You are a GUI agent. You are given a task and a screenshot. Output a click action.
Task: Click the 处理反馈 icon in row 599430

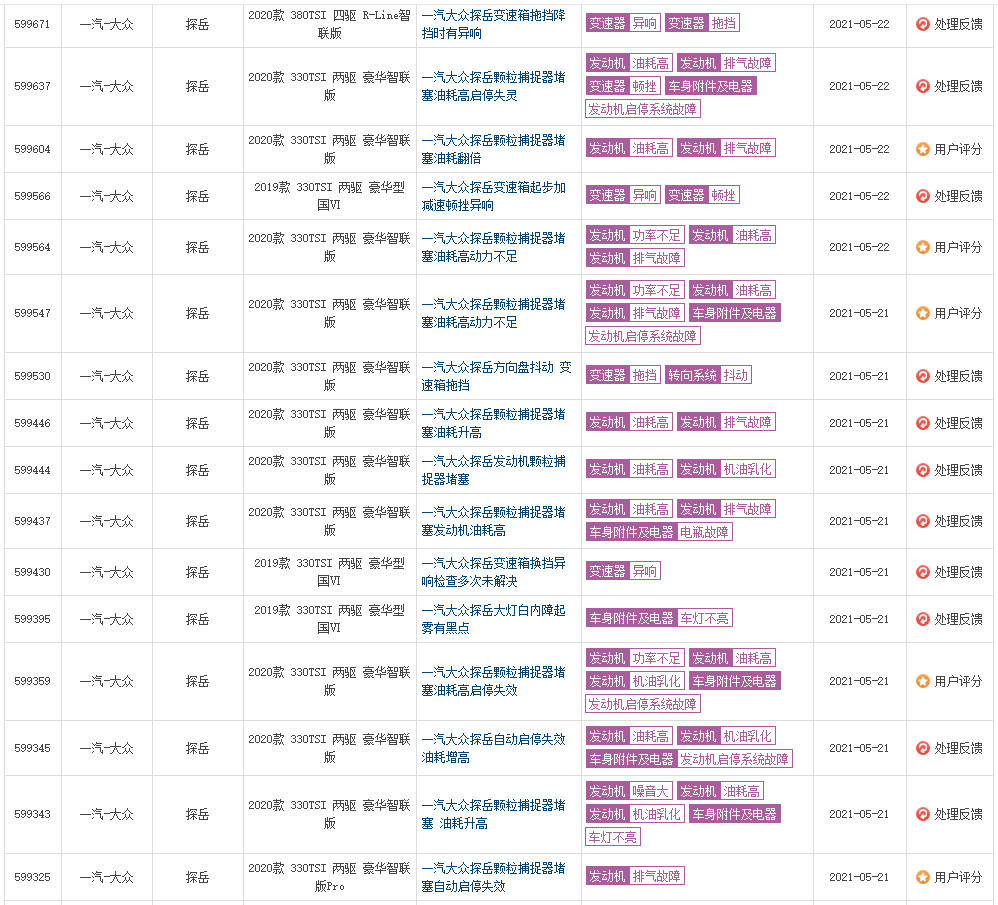(922, 572)
